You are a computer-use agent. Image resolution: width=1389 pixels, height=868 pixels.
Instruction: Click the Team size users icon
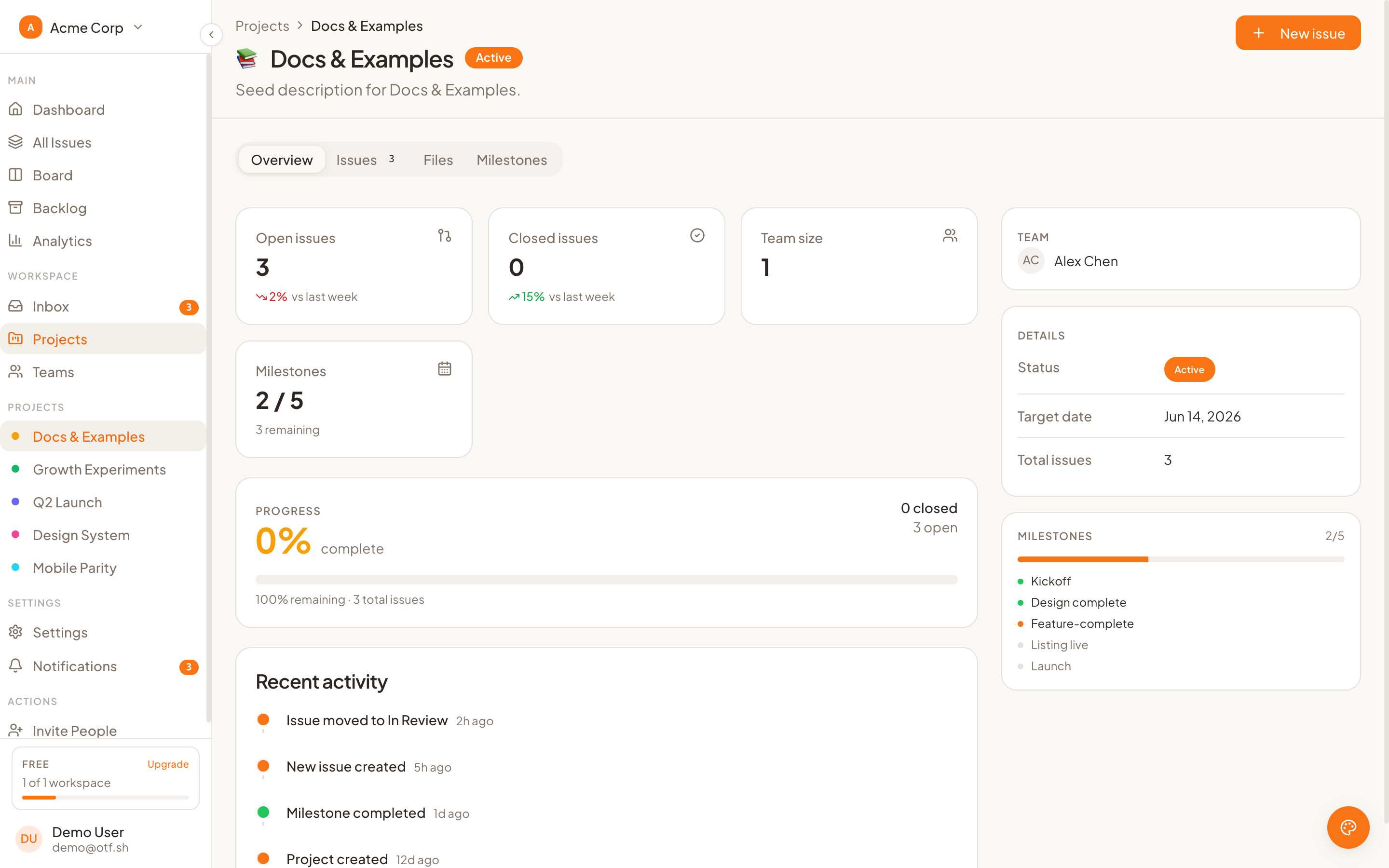(950, 235)
